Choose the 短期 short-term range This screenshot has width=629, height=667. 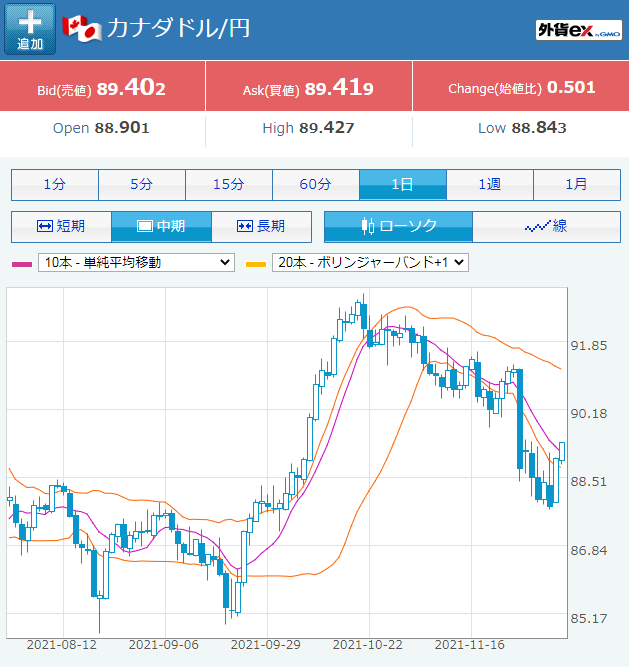[x=61, y=226]
